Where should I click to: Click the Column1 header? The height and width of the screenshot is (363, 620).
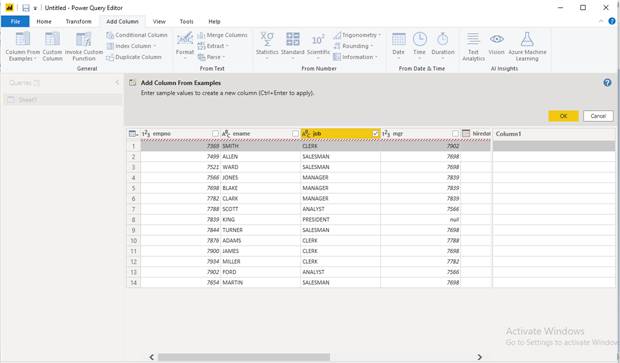[554, 134]
